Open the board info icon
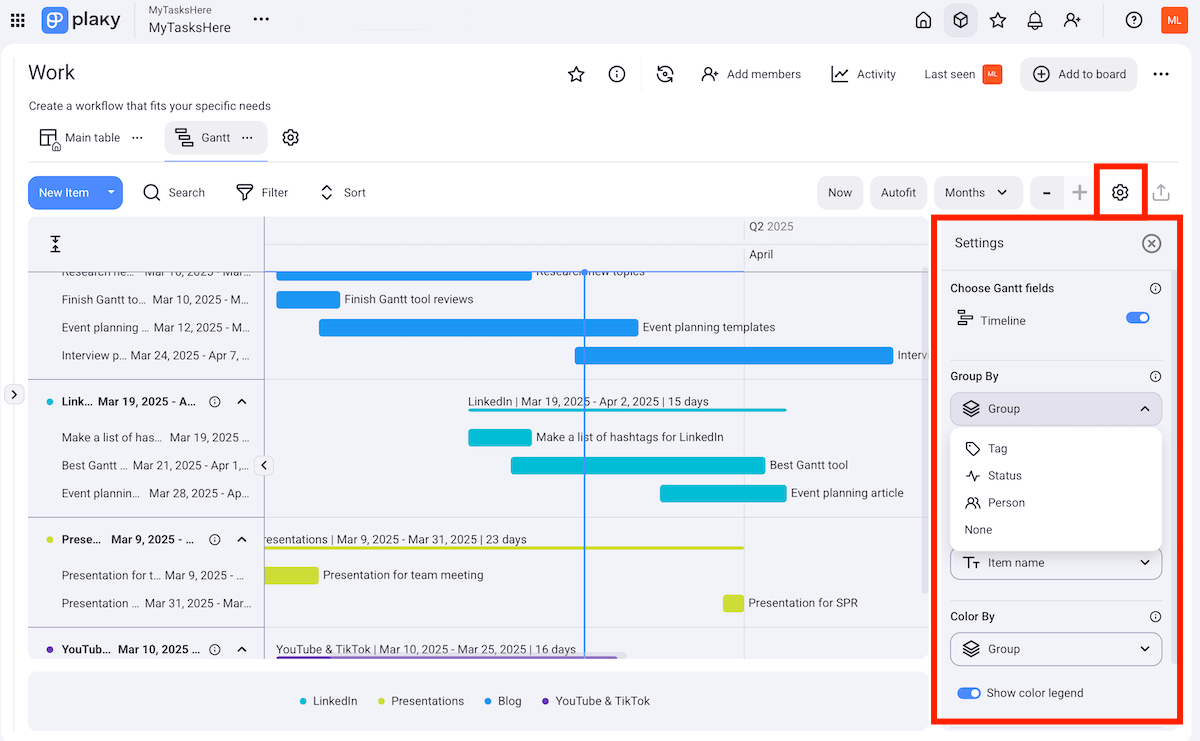 pos(617,74)
